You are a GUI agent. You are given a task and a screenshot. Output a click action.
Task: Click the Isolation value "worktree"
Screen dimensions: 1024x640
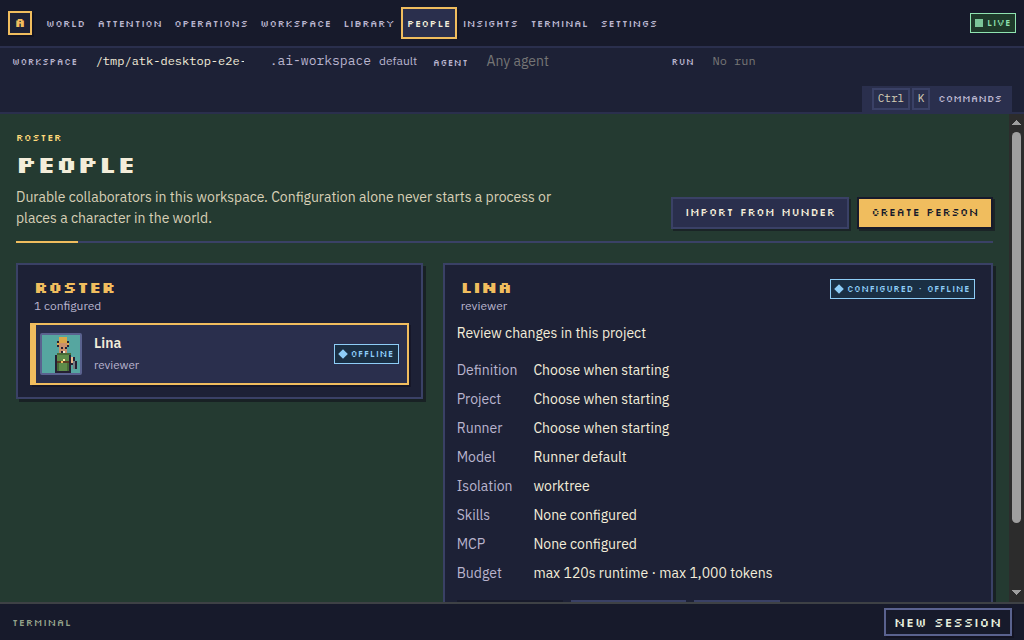pyautogui.click(x=562, y=486)
